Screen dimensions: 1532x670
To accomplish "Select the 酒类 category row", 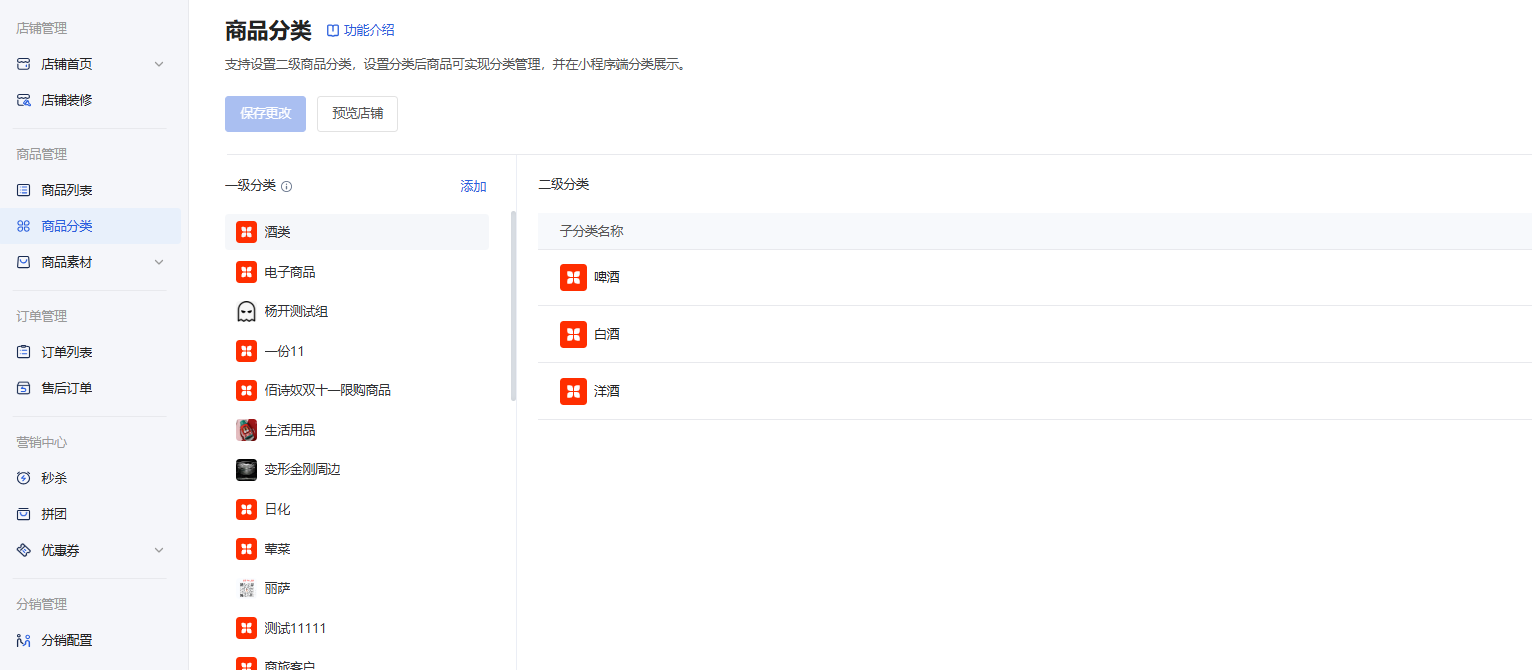I will [357, 232].
